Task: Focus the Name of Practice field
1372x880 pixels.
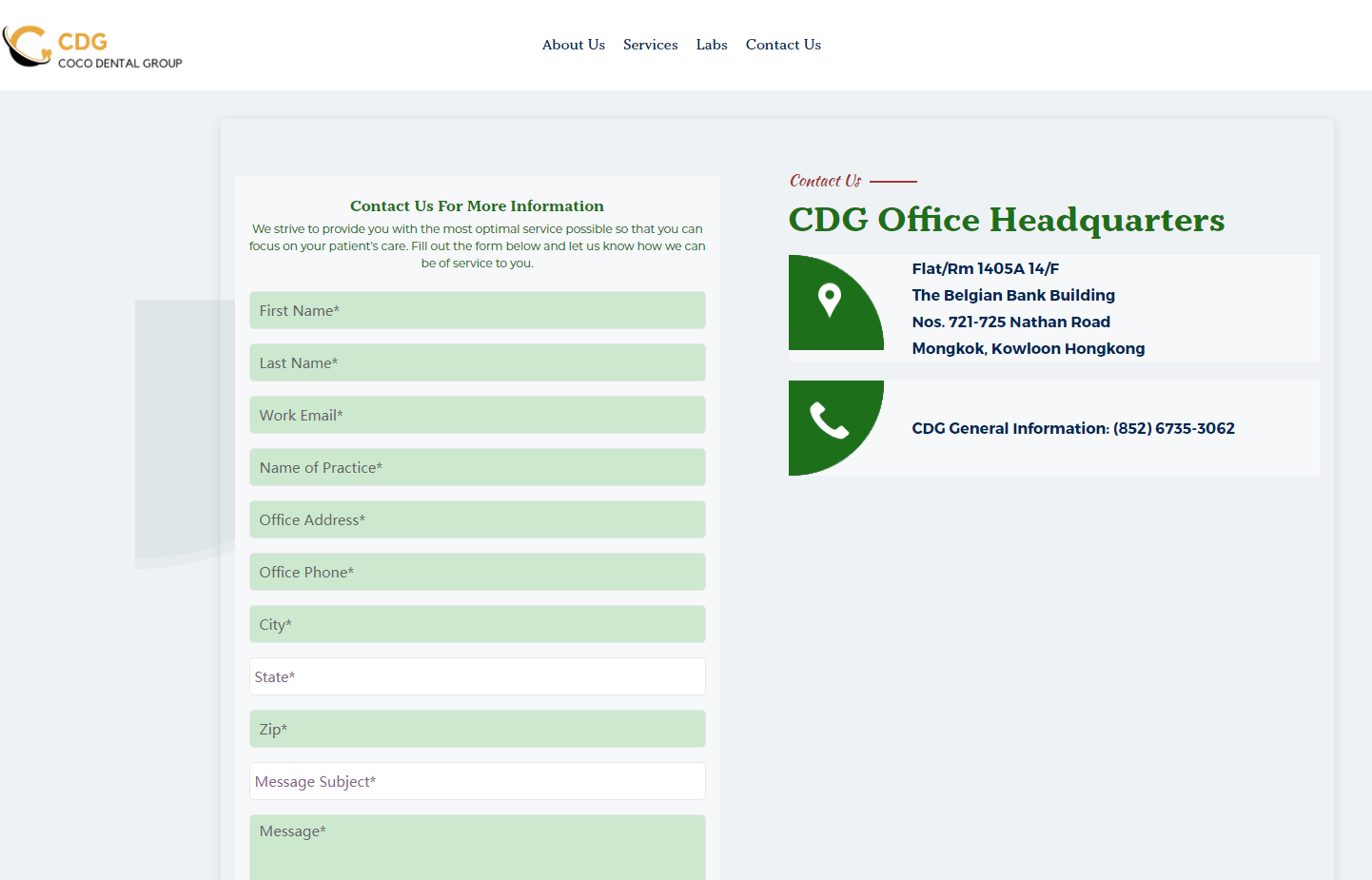Action: coord(478,467)
